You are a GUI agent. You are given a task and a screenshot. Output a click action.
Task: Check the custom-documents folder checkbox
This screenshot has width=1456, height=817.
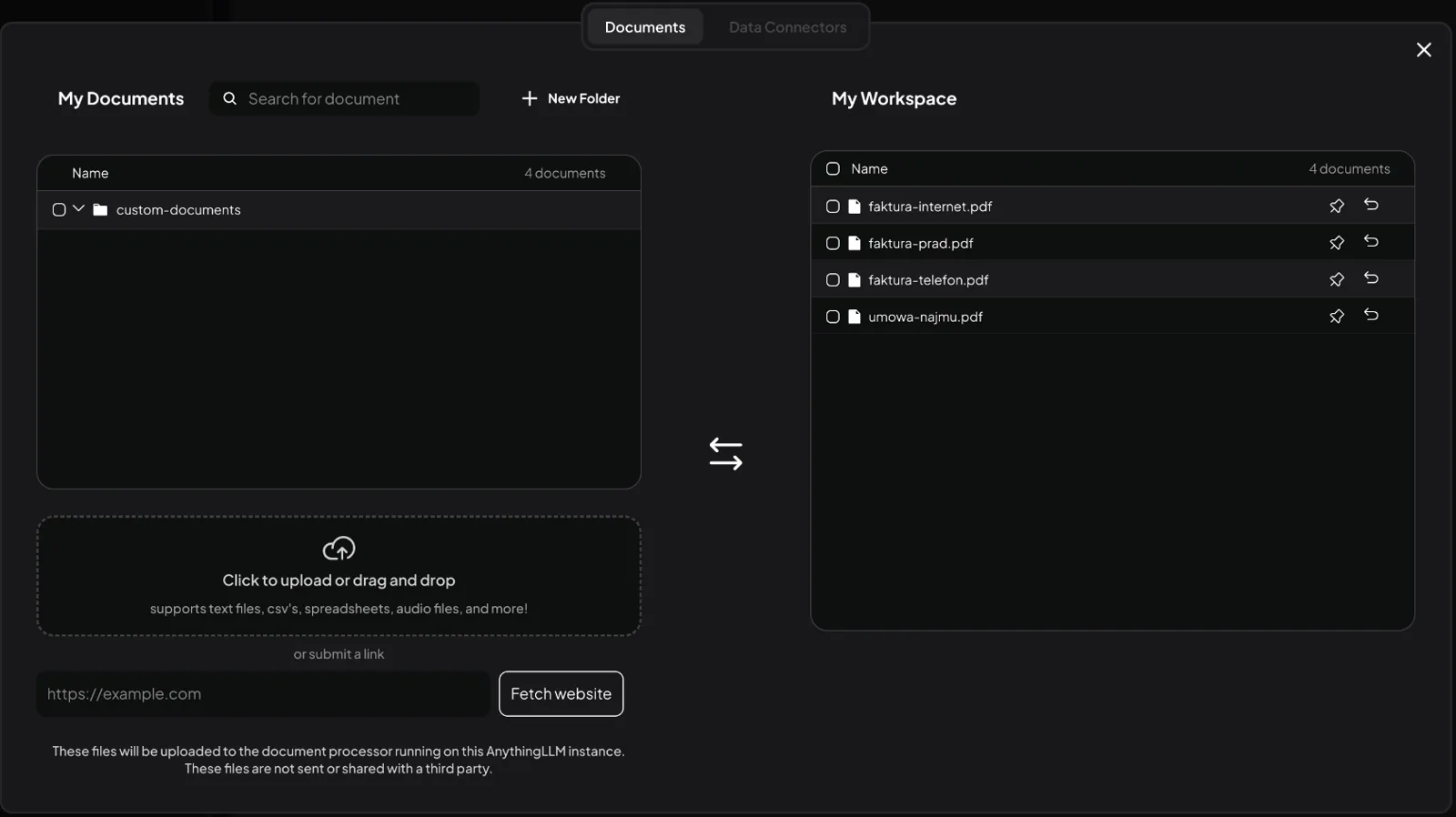coord(59,210)
